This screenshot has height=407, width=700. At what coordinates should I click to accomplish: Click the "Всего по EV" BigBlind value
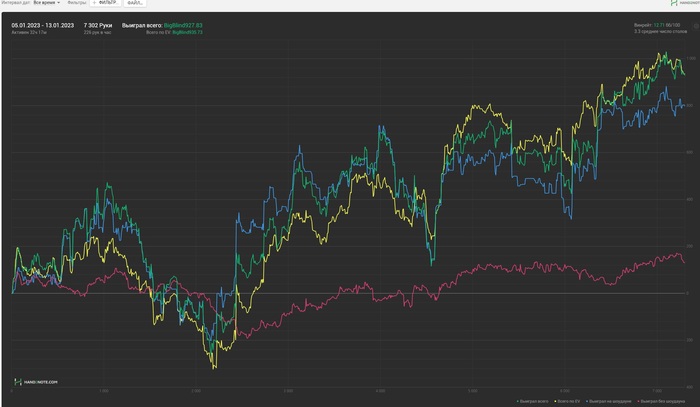pyautogui.click(x=188, y=32)
